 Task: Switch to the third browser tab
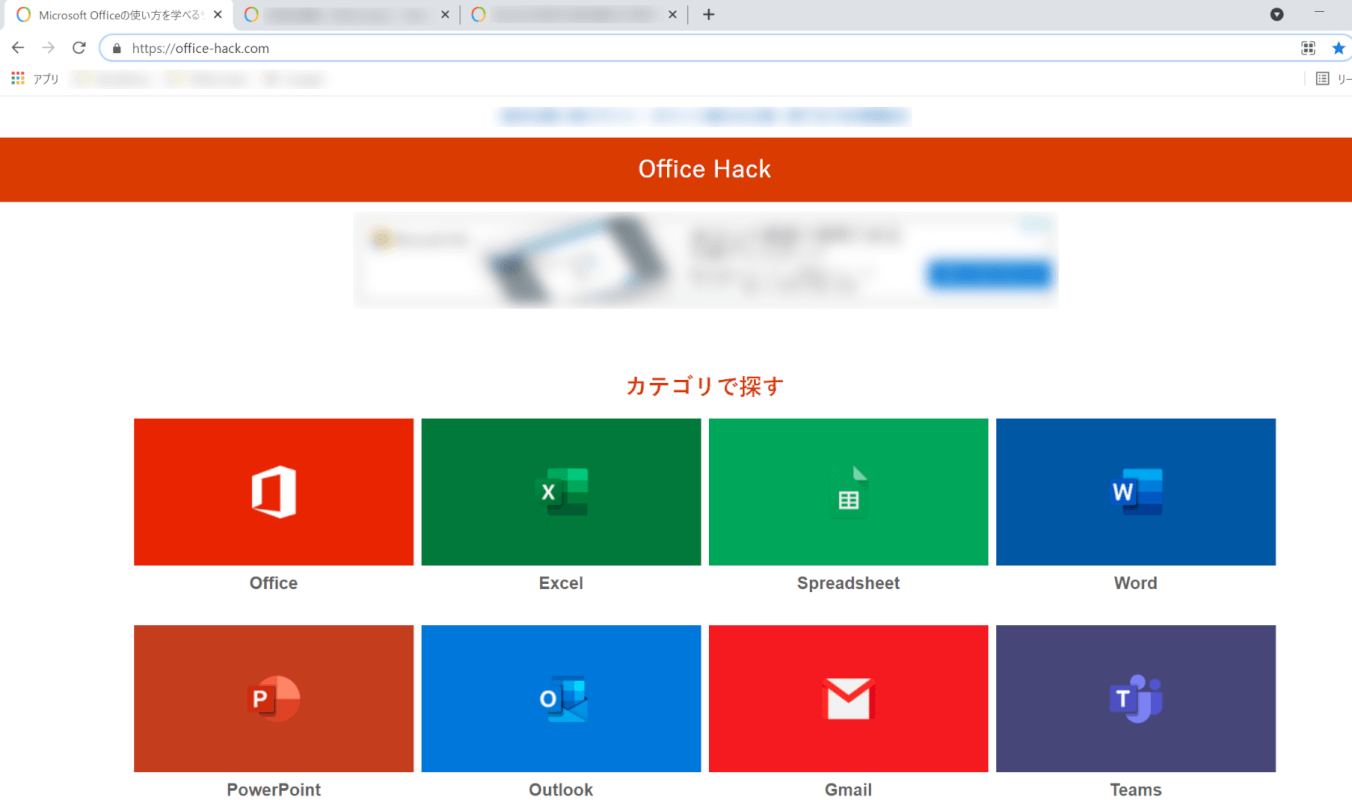(574, 15)
